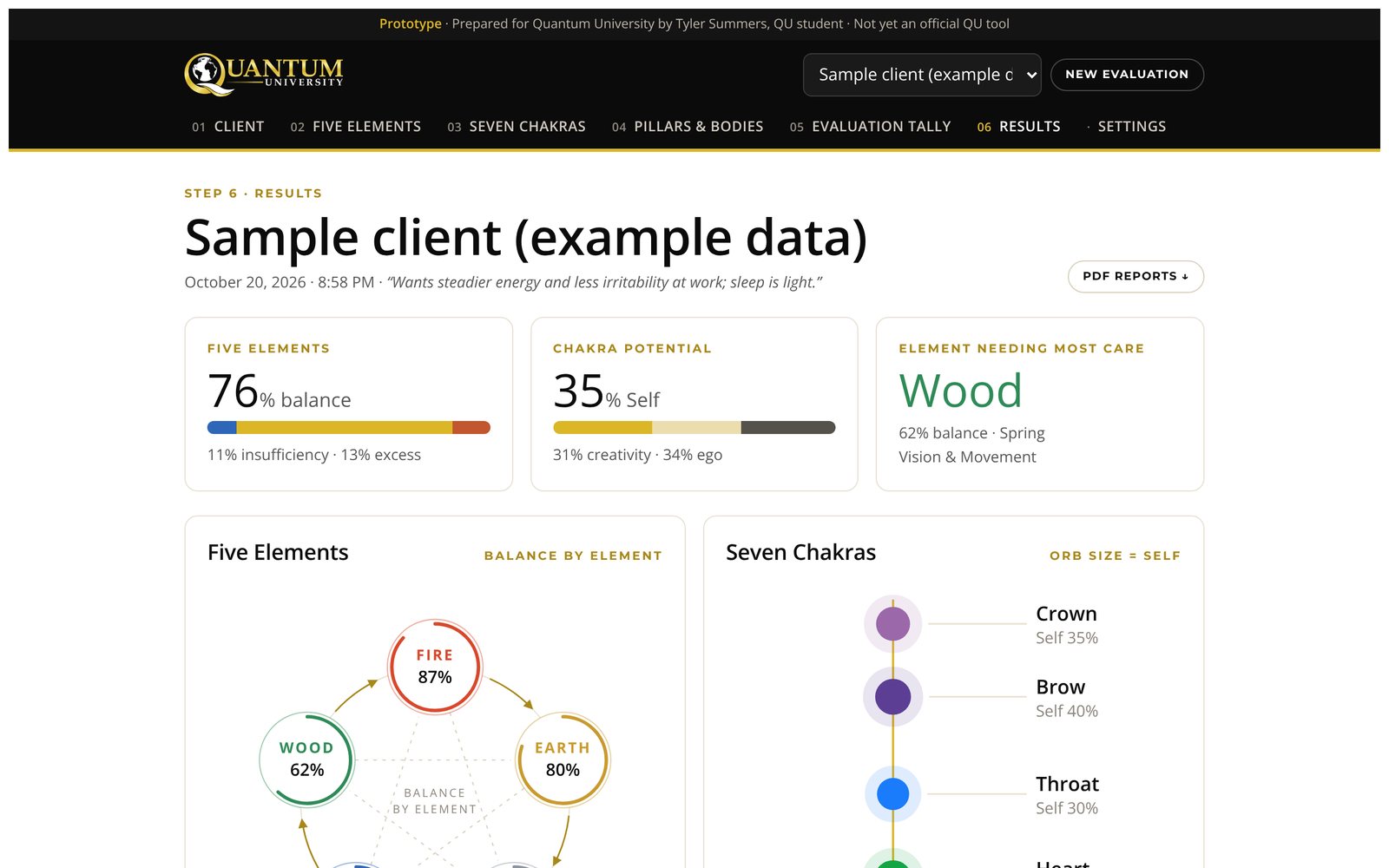Viewport: 1389px width, 868px height.
Task: Click the Crown chakra orb
Action: (x=893, y=623)
